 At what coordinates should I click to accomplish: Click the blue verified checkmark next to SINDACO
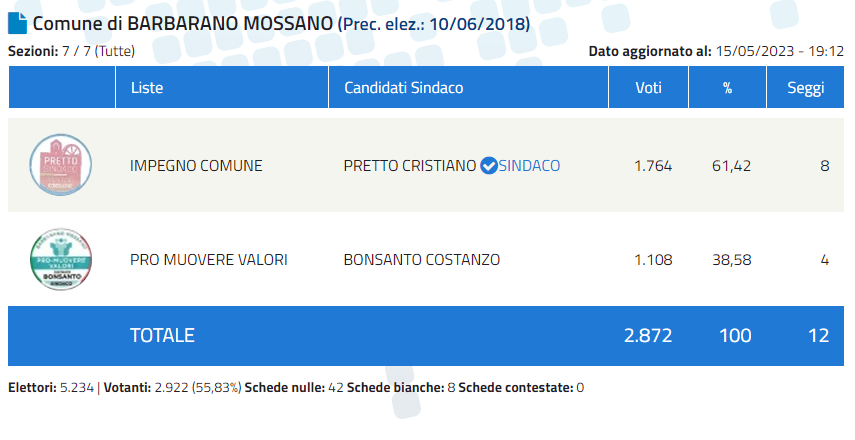(489, 166)
